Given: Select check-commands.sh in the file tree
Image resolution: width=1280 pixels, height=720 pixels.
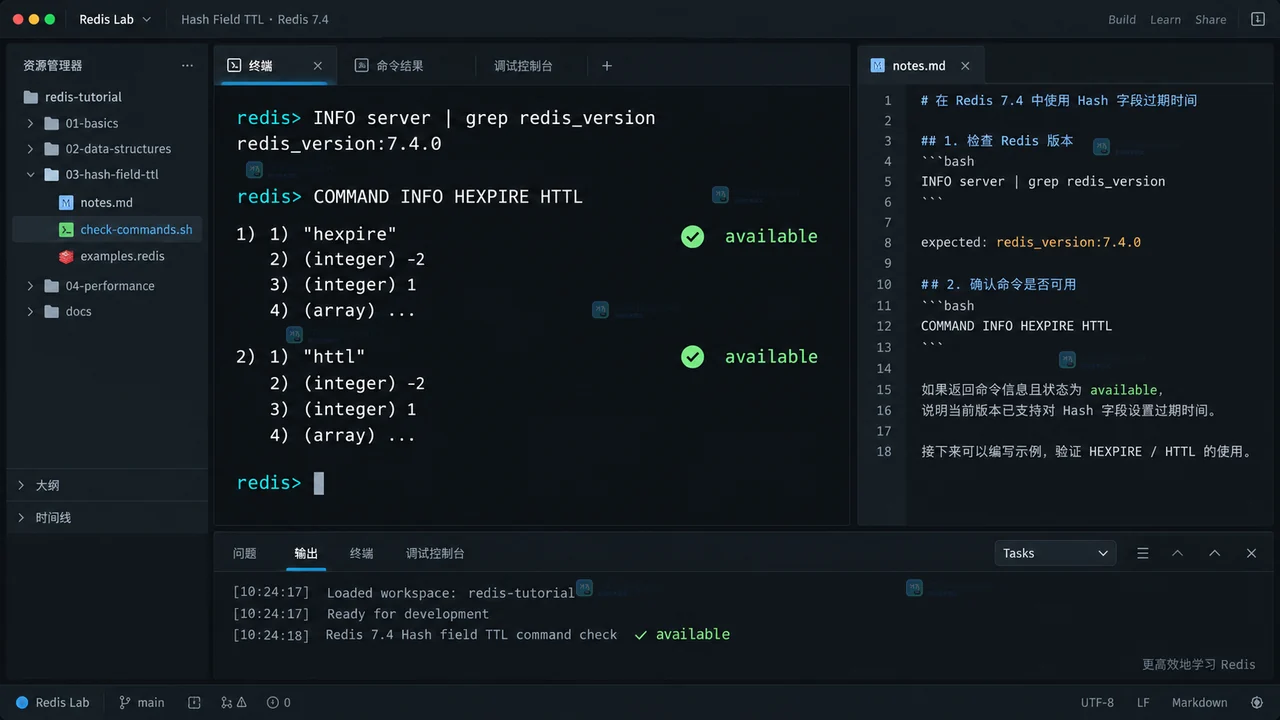Looking at the screenshot, I should coord(107,229).
